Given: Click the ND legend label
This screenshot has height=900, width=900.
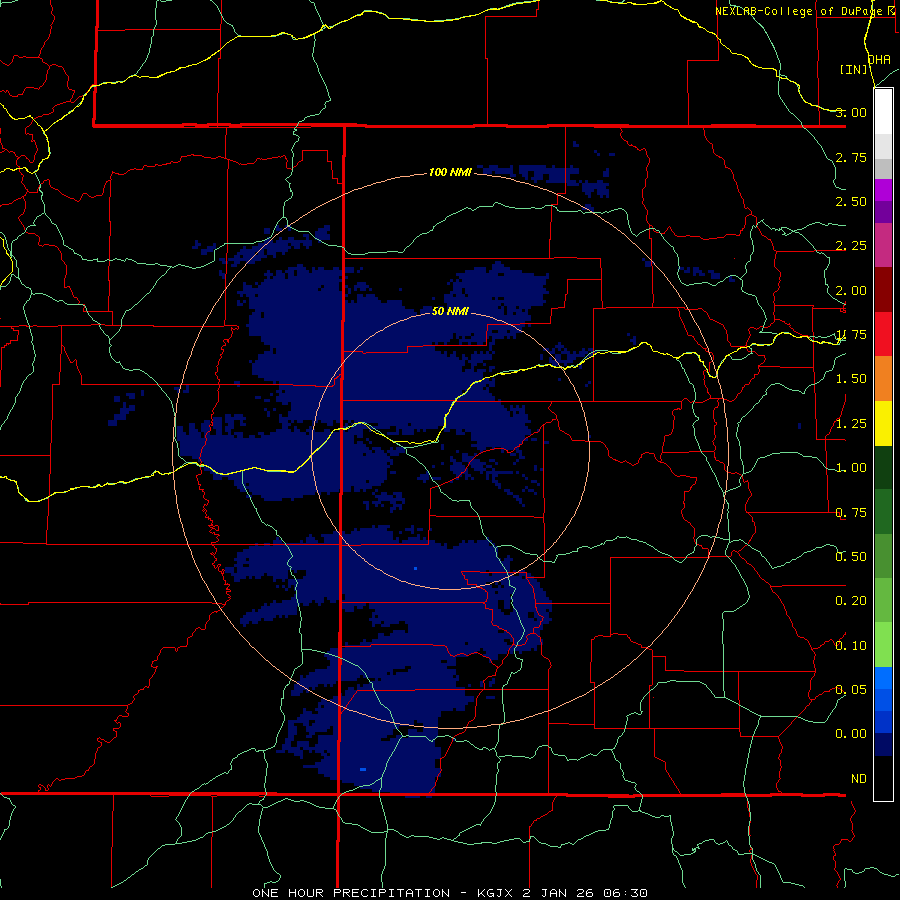Looking at the screenshot, I should click(859, 779).
